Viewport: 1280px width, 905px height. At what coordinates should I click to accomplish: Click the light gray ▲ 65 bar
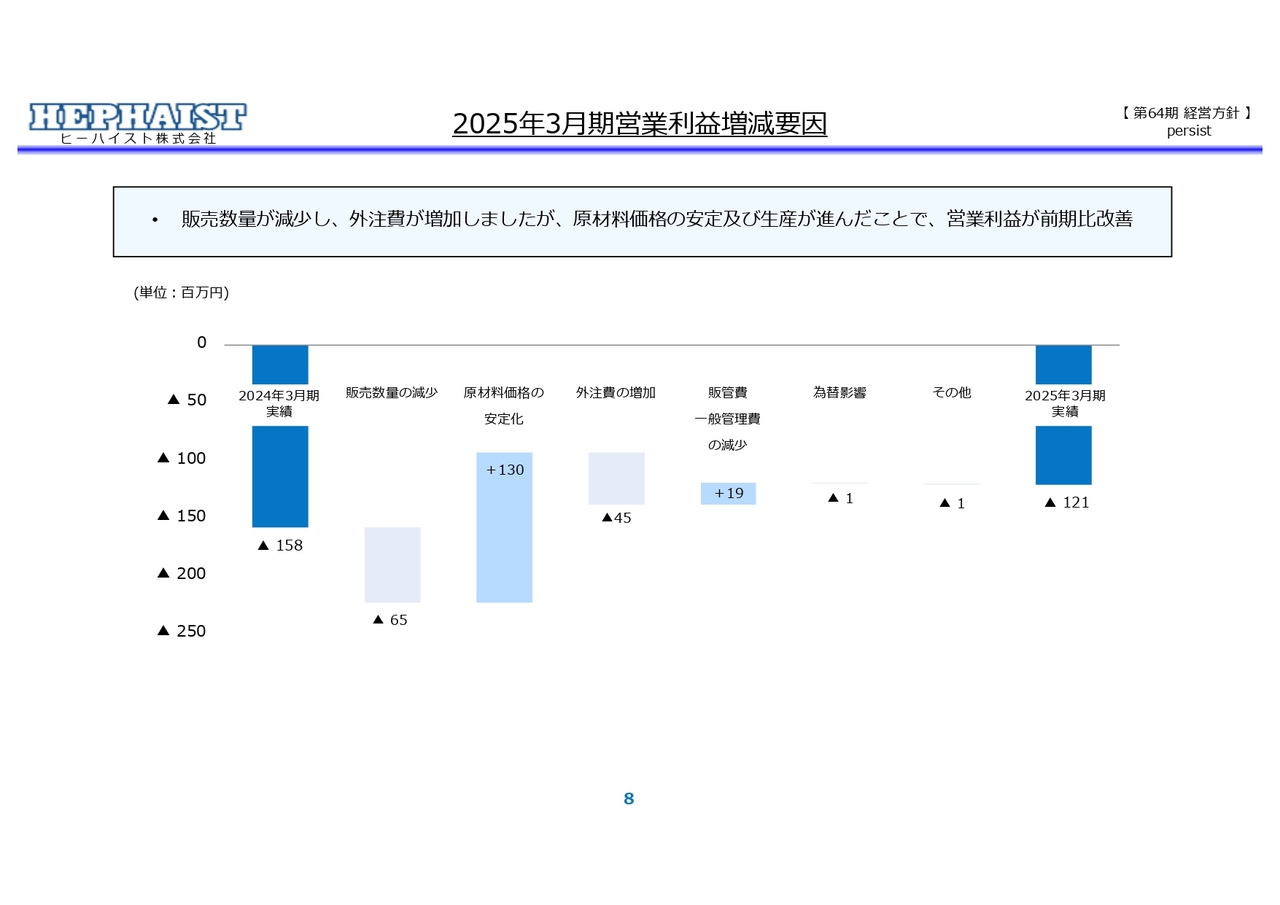coord(392,565)
